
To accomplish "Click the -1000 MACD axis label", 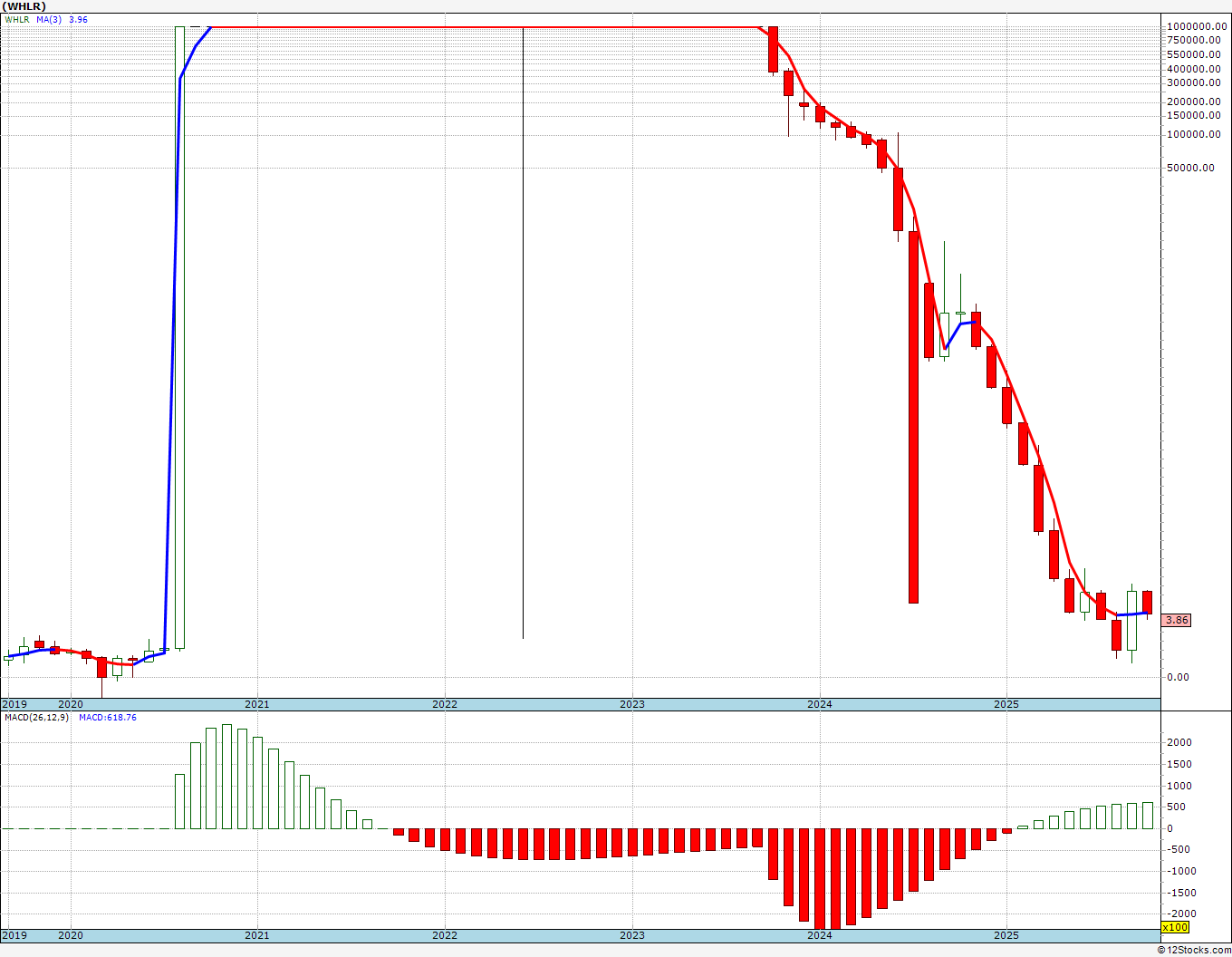I will (x=1179, y=872).
